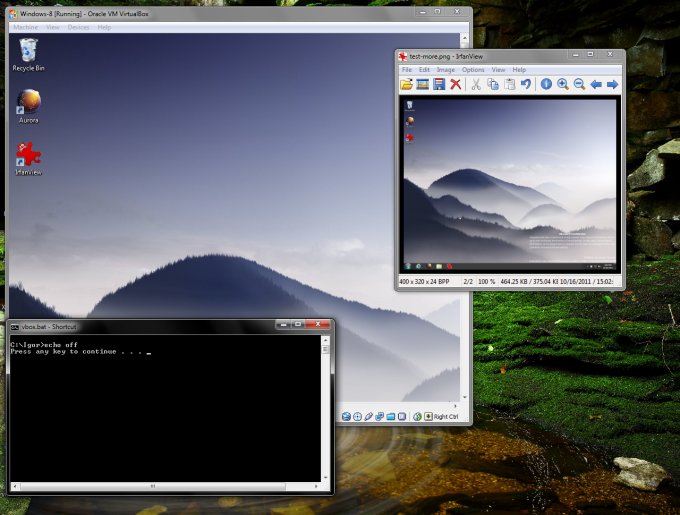Click '400 x 320 x 24 BPP' in IrfanView status bar
Viewport: 680px width, 515px height.
click(424, 282)
